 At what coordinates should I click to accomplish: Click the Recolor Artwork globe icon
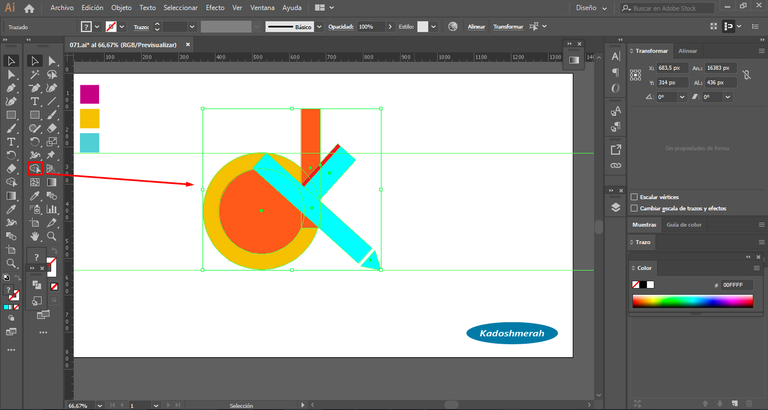pos(453,26)
